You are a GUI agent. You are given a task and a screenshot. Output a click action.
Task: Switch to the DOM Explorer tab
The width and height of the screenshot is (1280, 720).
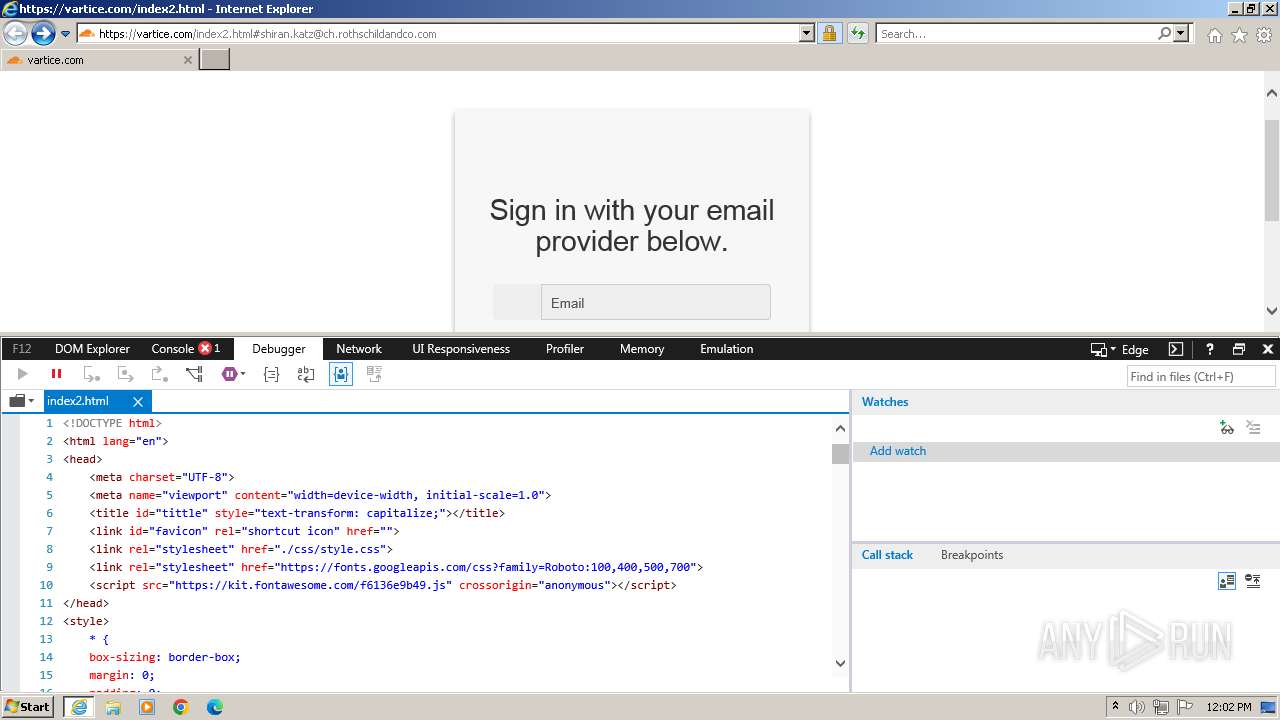92,349
